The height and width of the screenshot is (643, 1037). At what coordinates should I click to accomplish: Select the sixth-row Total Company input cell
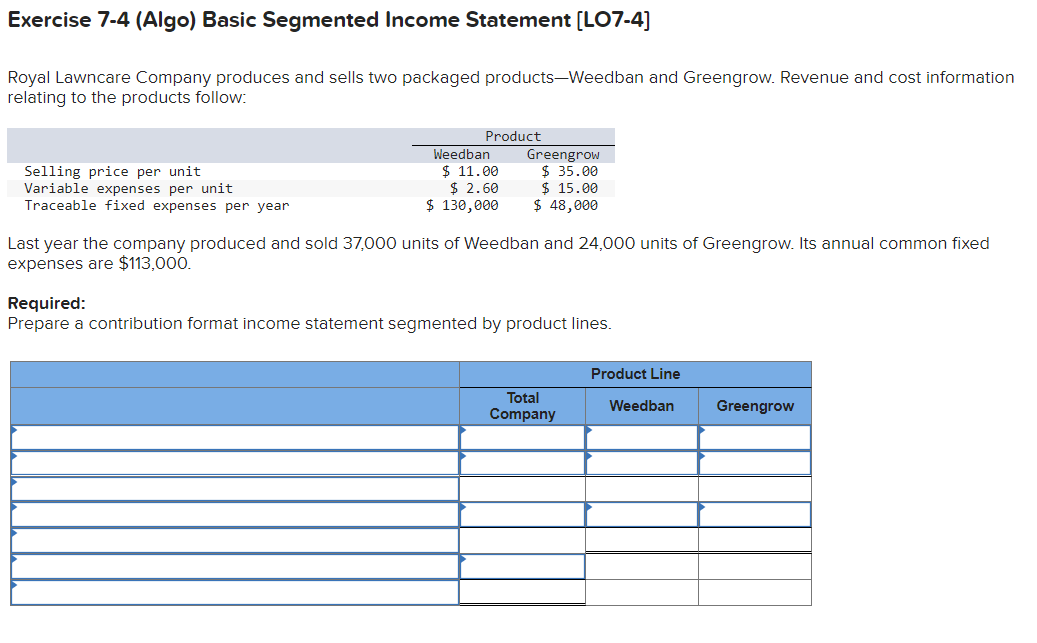(x=521, y=566)
